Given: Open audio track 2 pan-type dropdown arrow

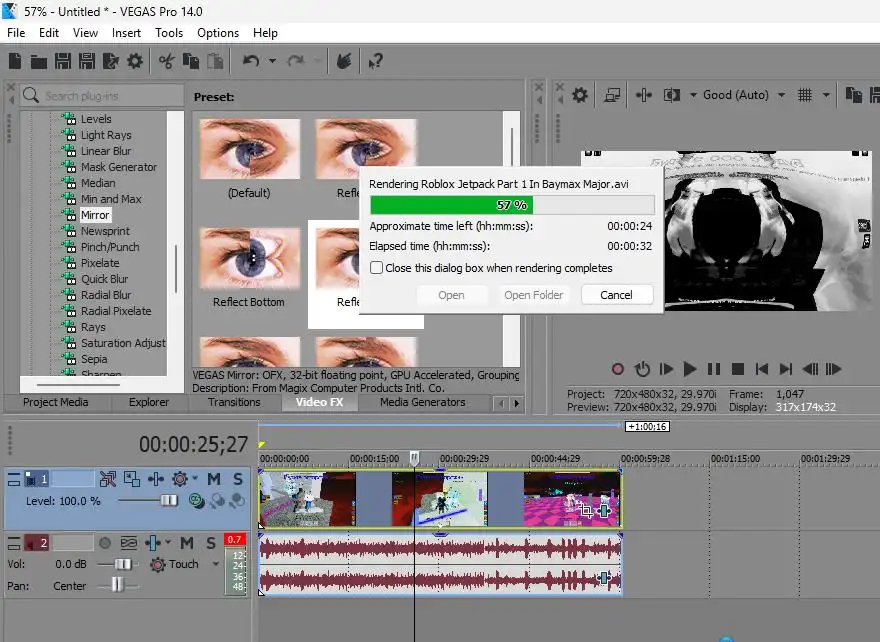Looking at the screenshot, I should (168, 542).
